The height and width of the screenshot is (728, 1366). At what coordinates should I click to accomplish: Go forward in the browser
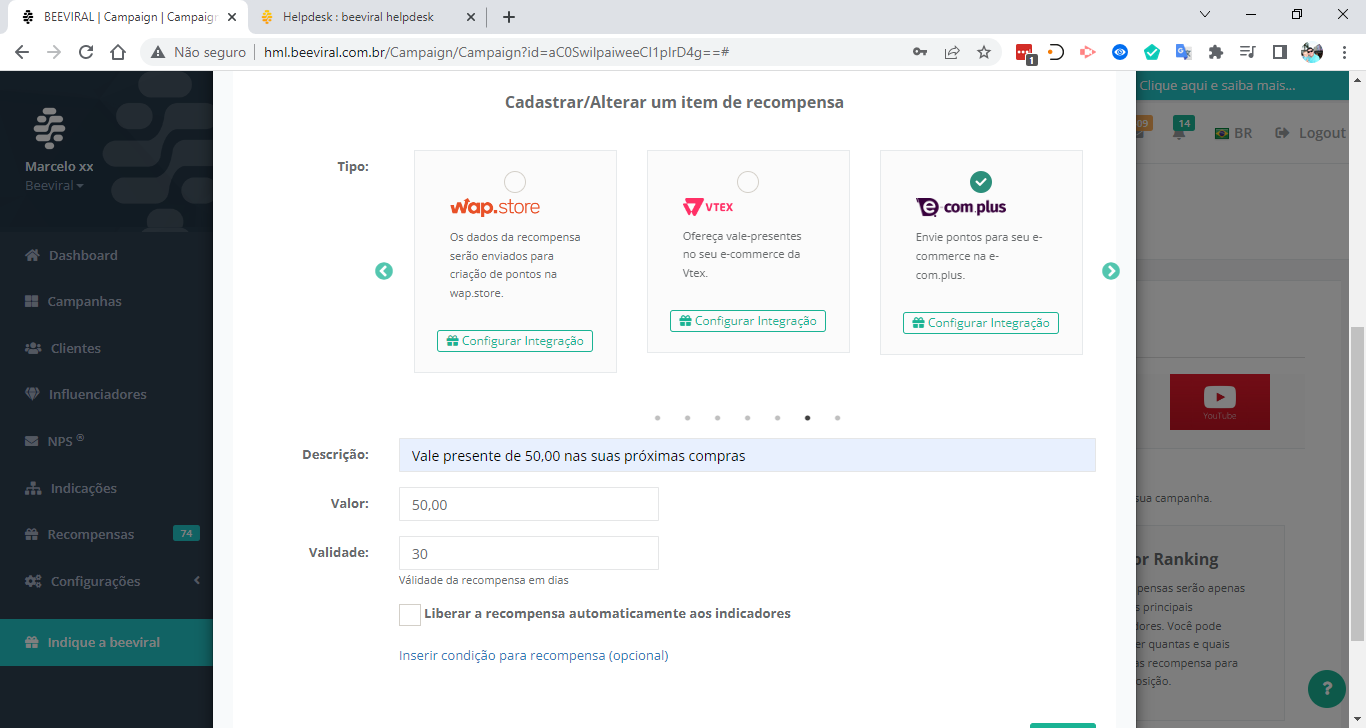coord(54,52)
